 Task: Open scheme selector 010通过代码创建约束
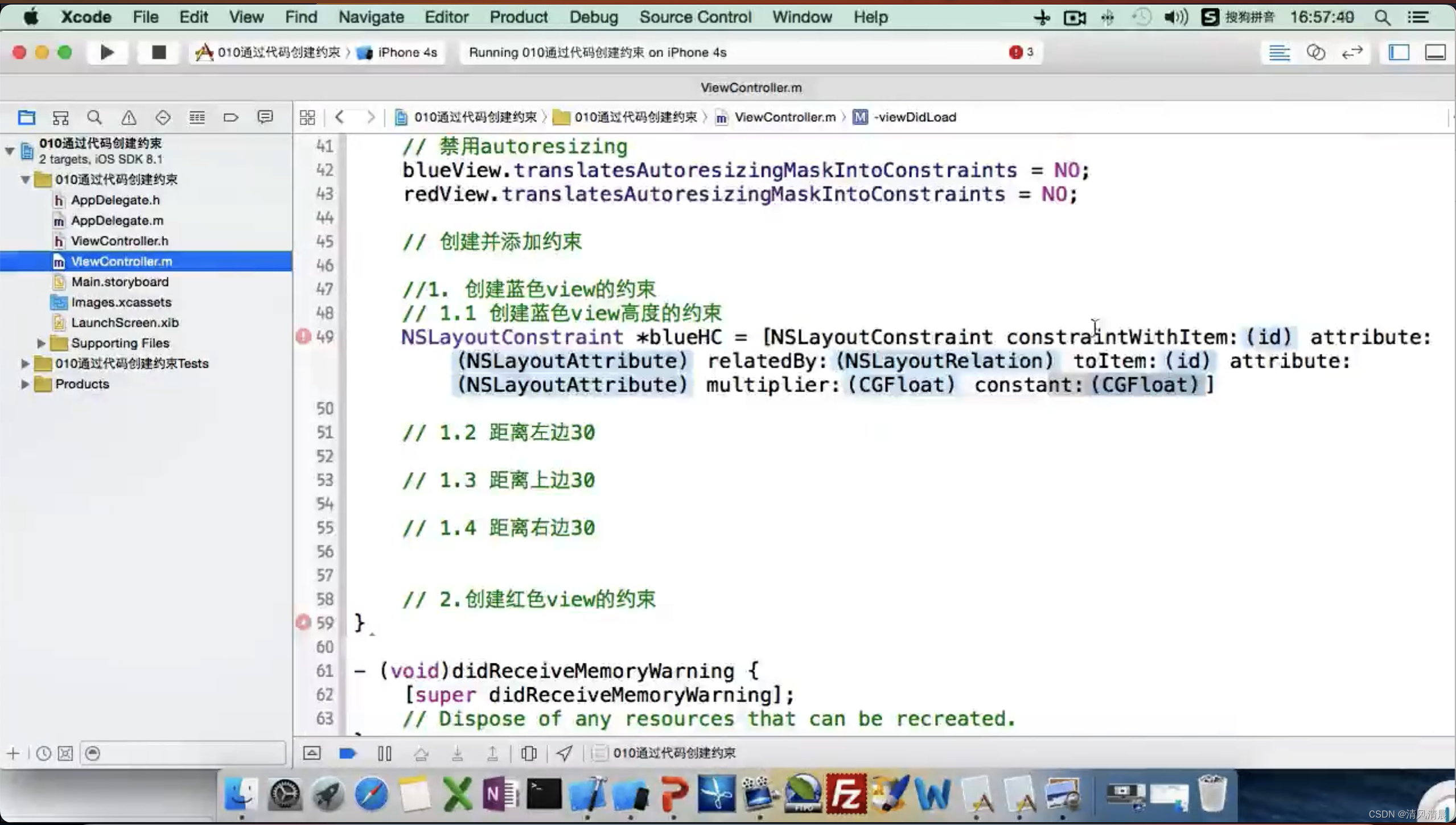coord(268,52)
